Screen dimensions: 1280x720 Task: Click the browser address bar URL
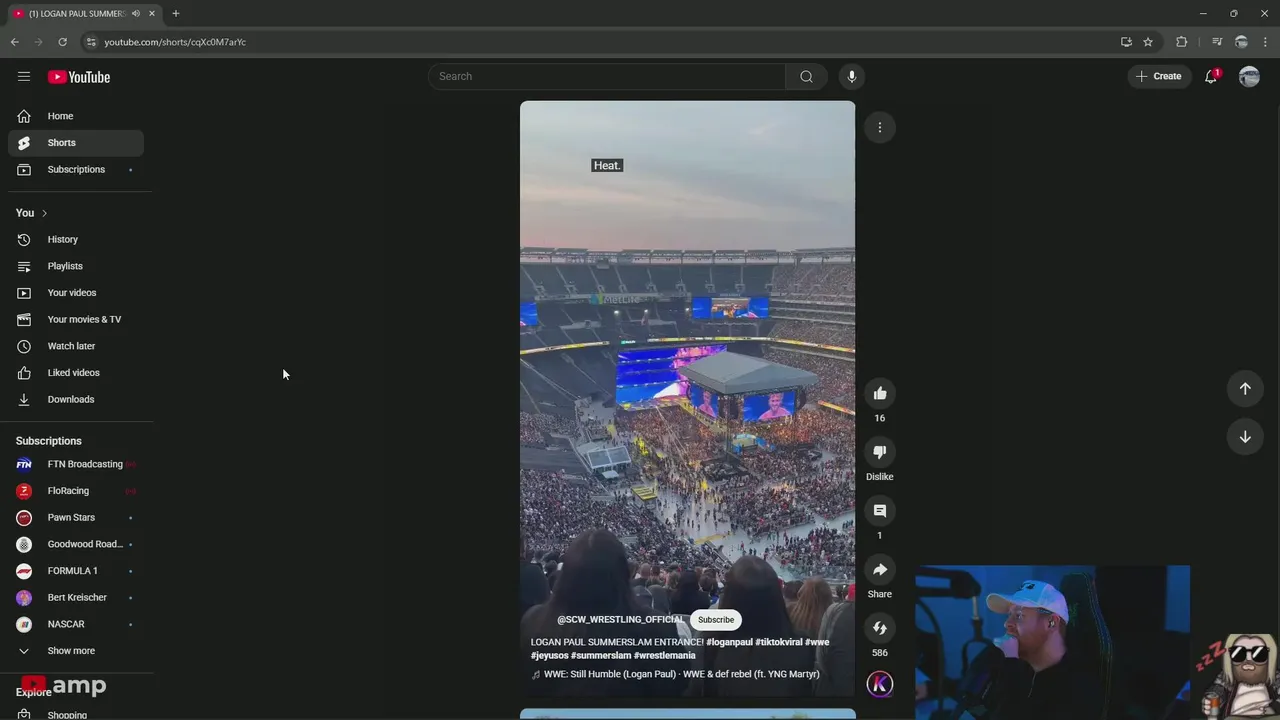[x=175, y=42]
